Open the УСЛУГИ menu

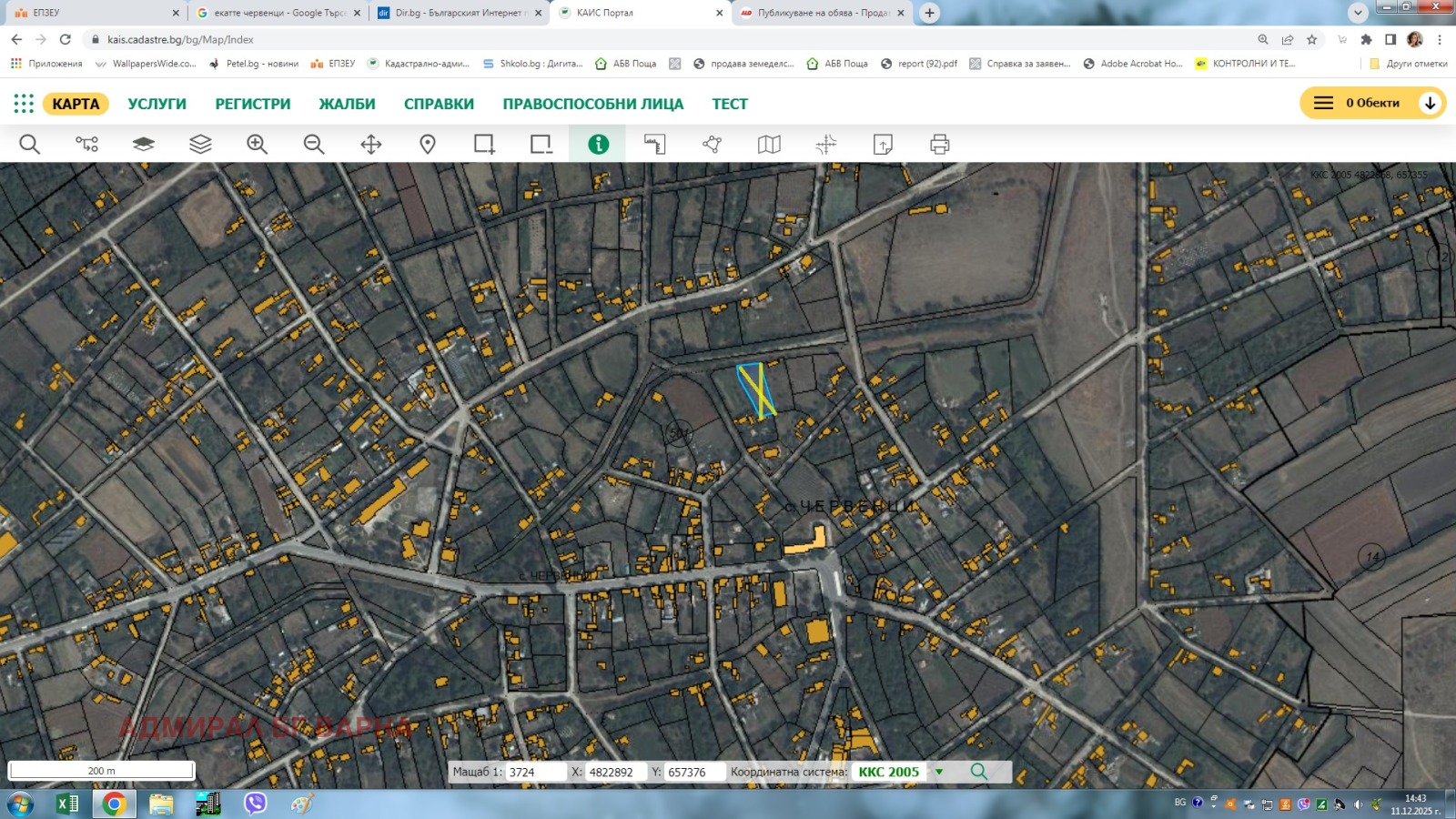click(157, 104)
